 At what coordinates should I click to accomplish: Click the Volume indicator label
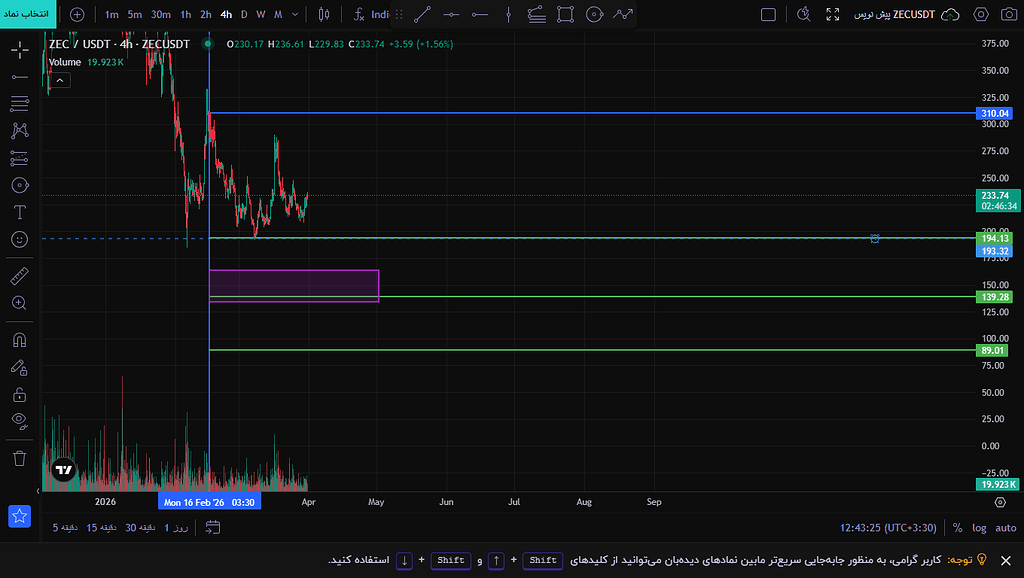pyautogui.click(x=65, y=62)
